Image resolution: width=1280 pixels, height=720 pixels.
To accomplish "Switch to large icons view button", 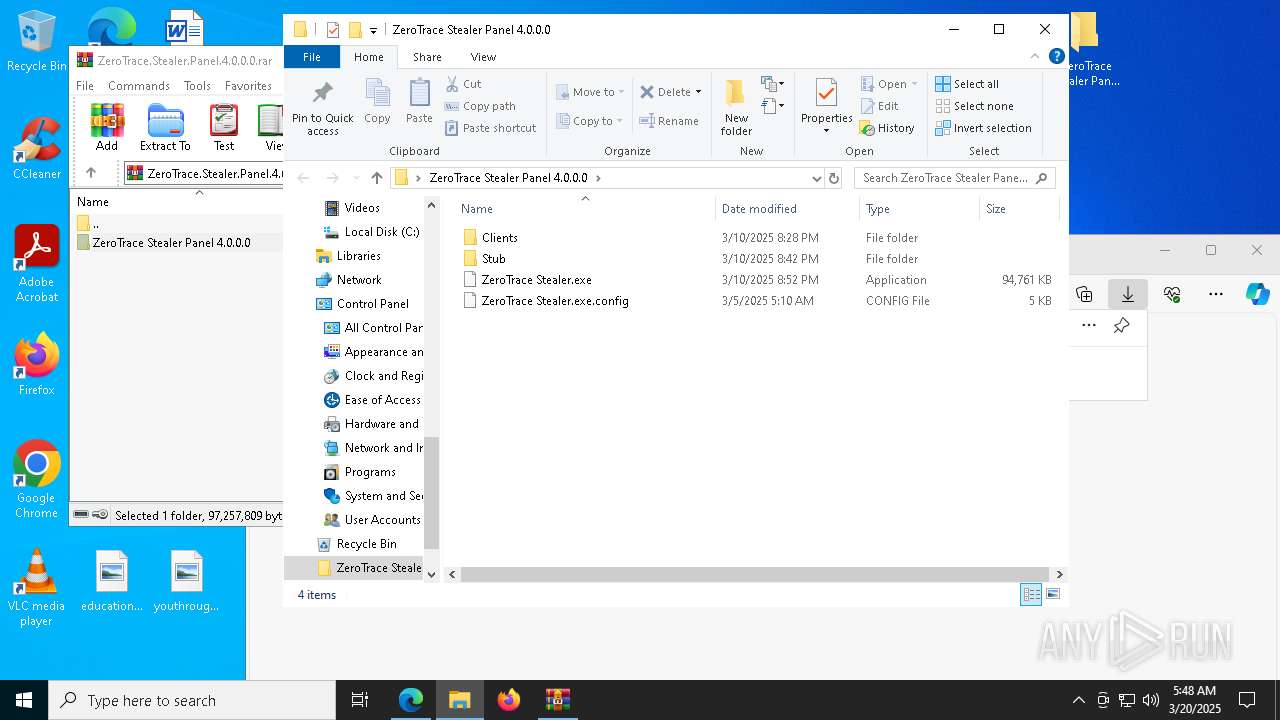I will [x=1052, y=594].
